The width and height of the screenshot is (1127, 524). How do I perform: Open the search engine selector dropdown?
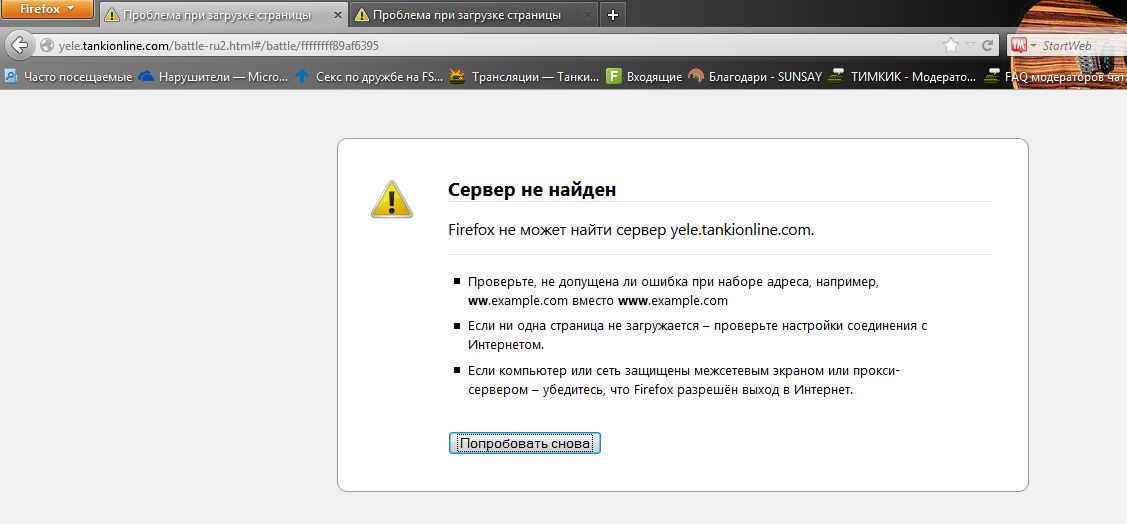pyautogui.click(x=1024, y=45)
